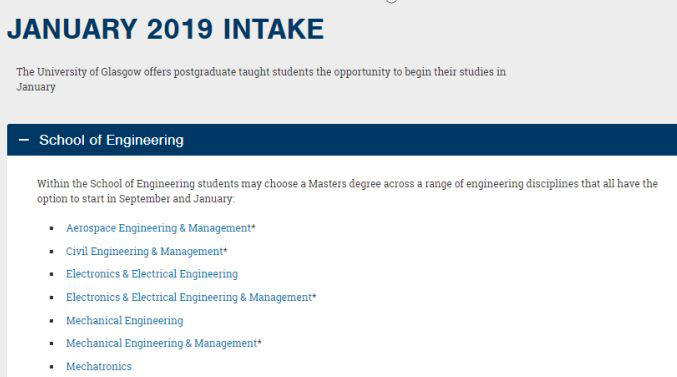Click the University of Glasgow intro paragraph
677x377 pixels.
(x=261, y=79)
